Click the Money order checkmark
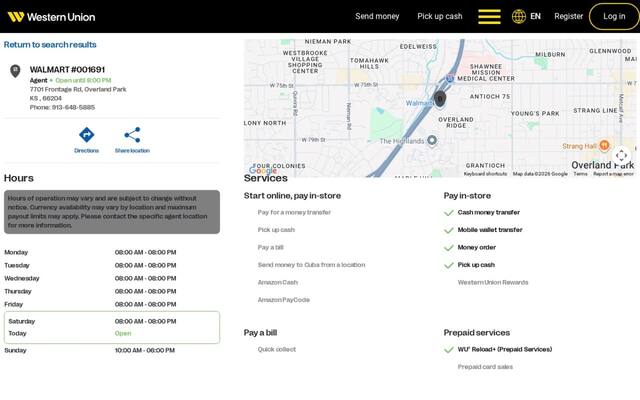The height and width of the screenshot is (400, 640). (x=449, y=248)
